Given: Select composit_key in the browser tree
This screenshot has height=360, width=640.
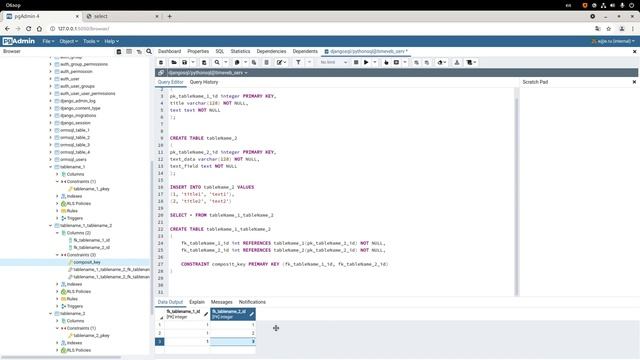Looking at the screenshot, I should [x=87, y=262].
